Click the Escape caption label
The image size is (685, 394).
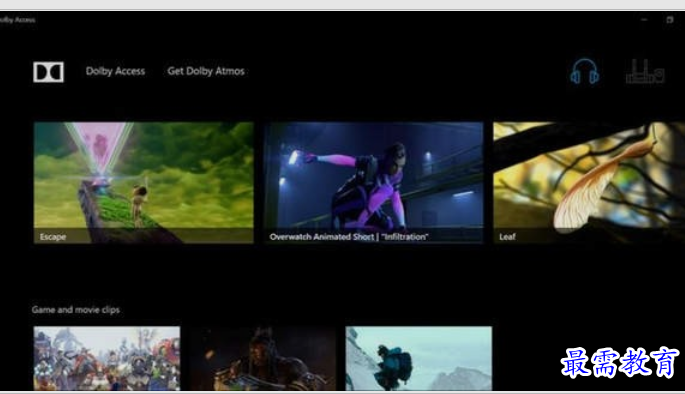pos(53,237)
